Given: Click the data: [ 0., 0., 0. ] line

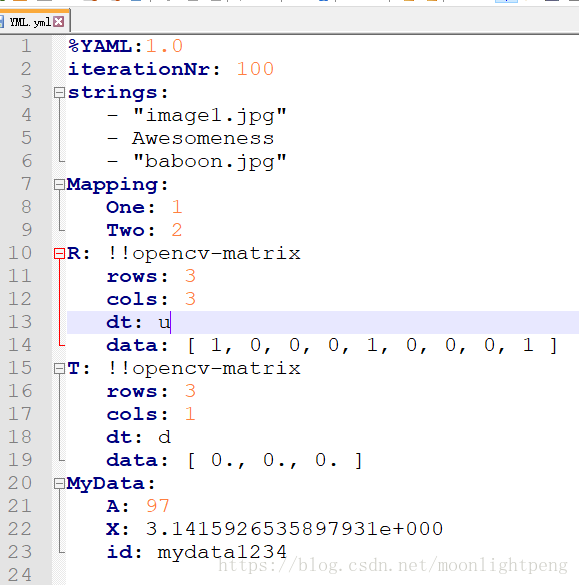Looking at the screenshot, I should (x=234, y=460).
